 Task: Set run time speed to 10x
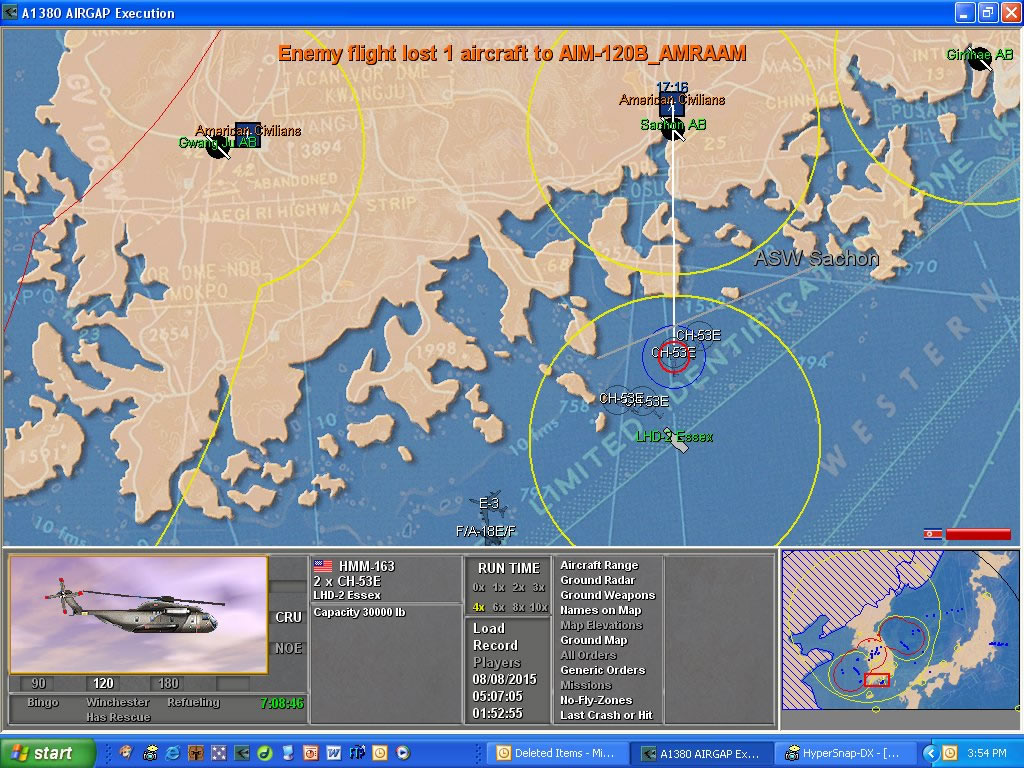[539, 607]
